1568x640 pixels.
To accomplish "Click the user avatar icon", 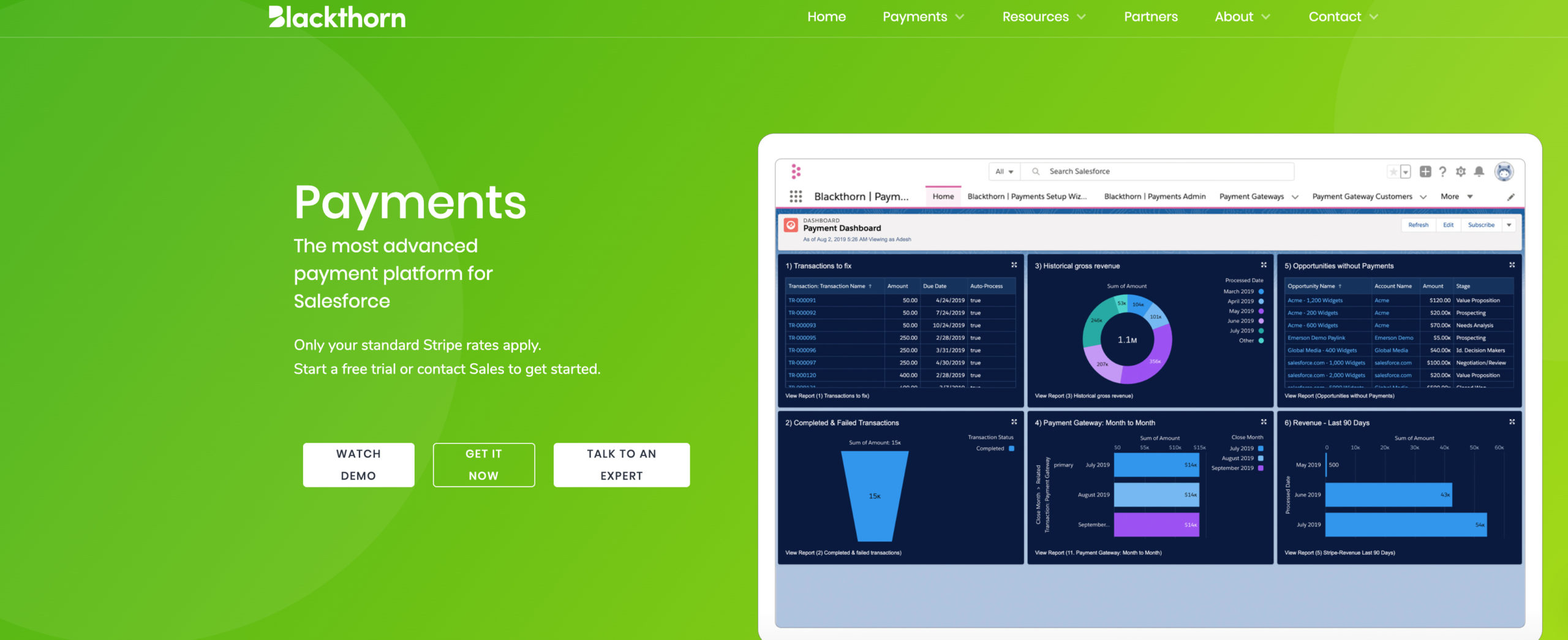I will pos(1504,172).
